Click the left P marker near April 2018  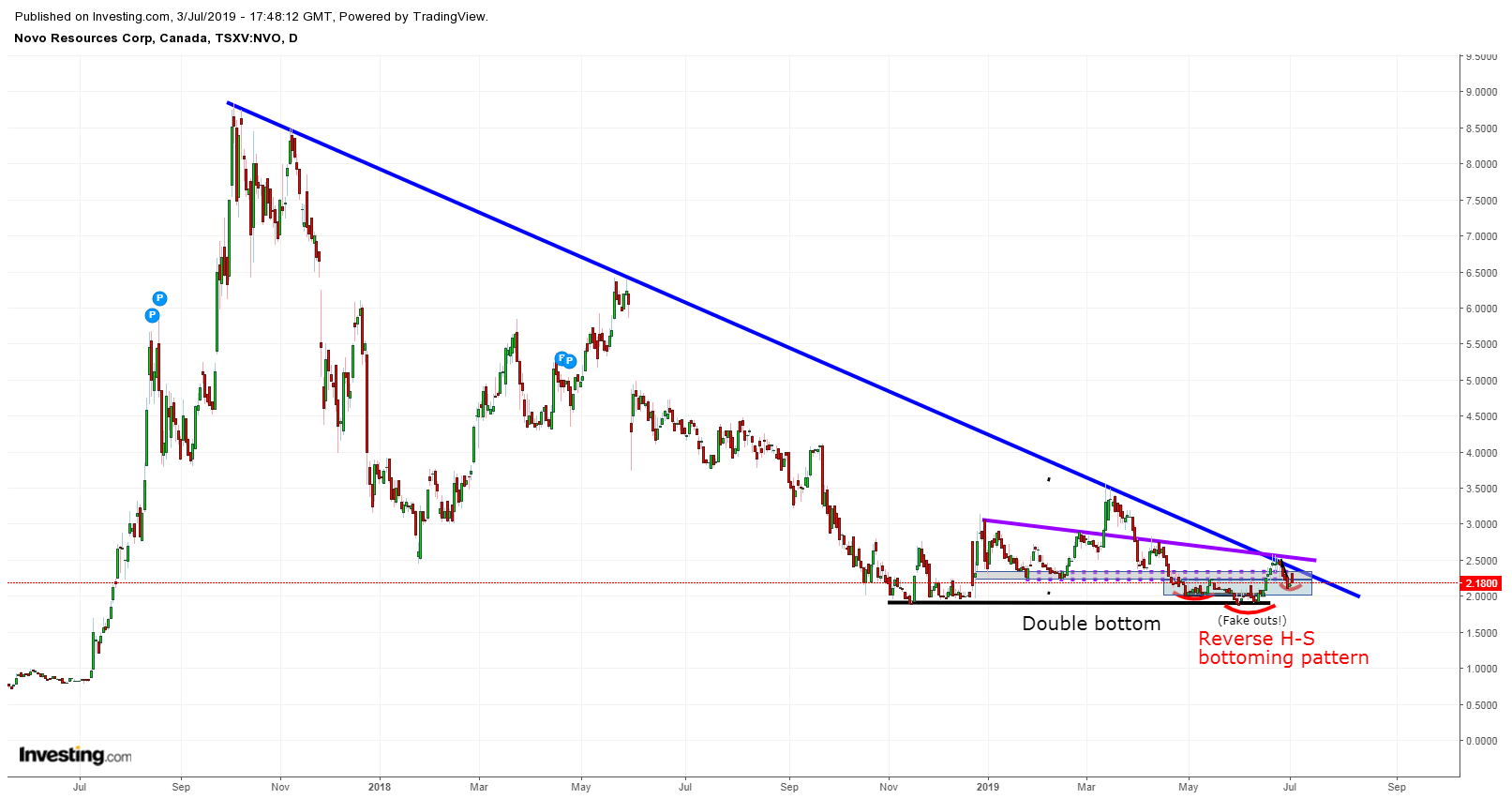(561, 358)
